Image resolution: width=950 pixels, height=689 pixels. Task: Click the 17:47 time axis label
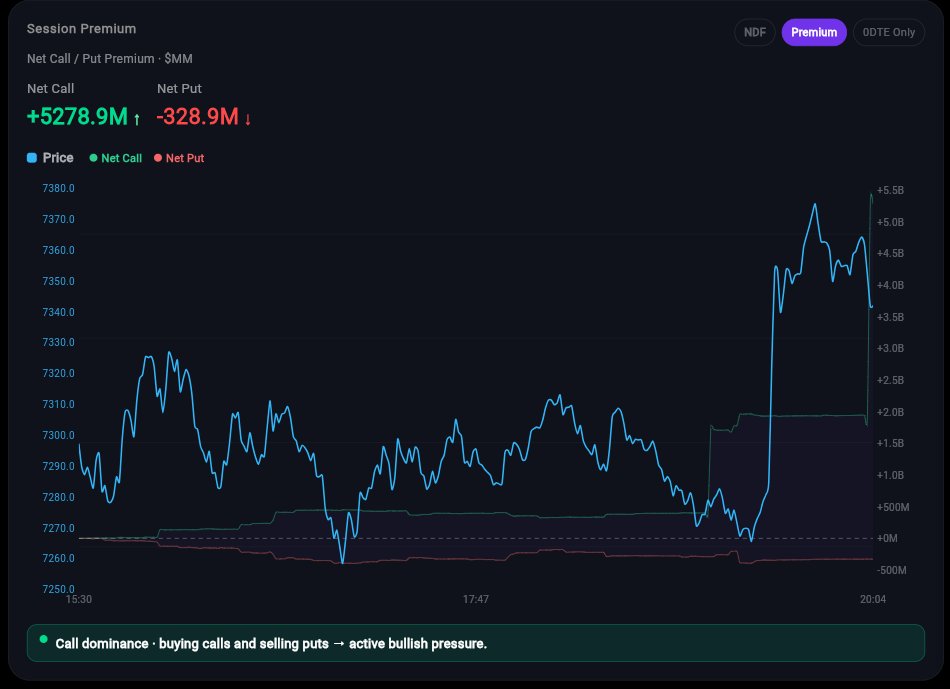point(476,599)
